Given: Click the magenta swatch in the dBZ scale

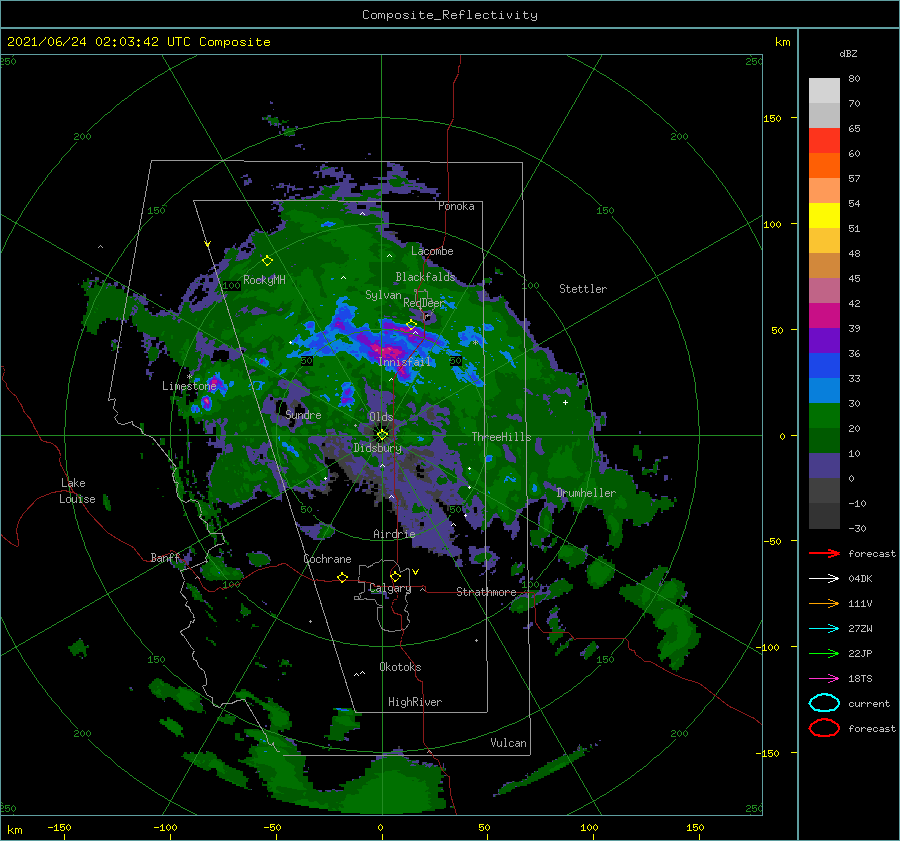Looking at the screenshot, I should tap(824, 315).
